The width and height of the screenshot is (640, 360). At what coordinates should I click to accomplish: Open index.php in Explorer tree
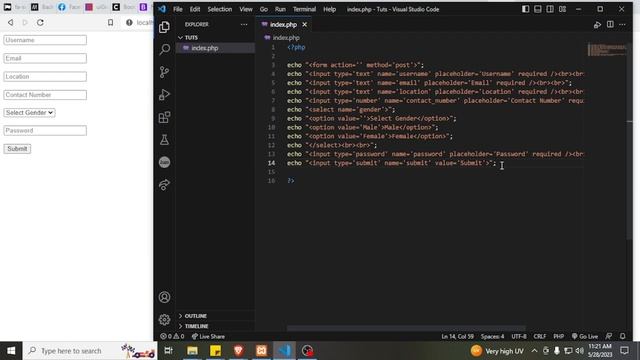coord(215,48)
